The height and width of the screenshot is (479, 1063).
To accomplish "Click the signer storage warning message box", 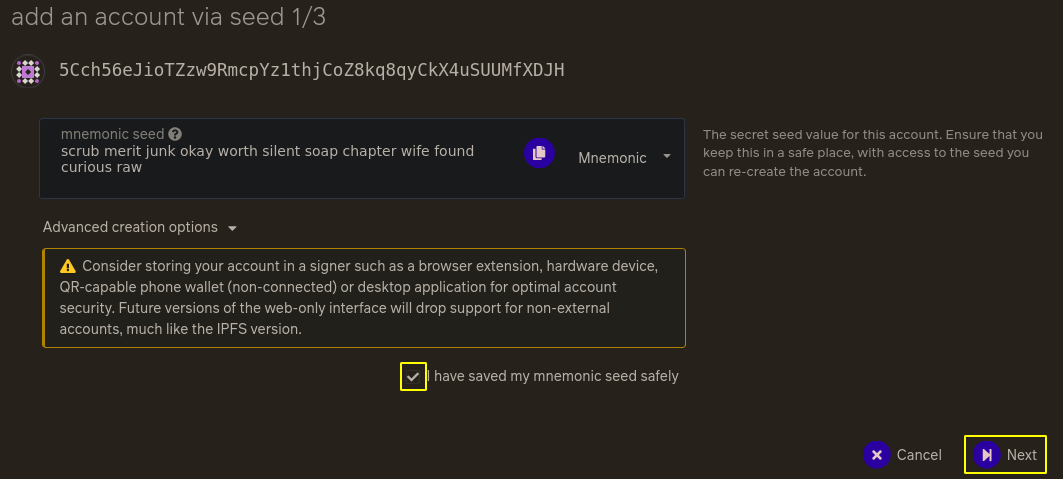I will 364,298.
